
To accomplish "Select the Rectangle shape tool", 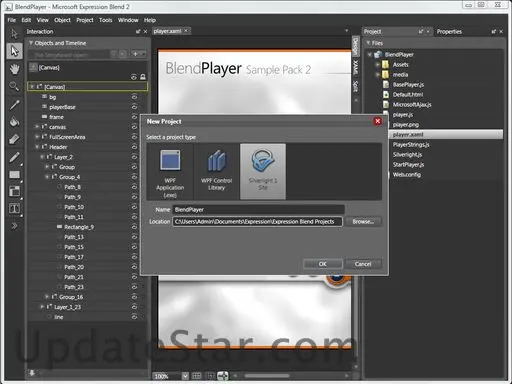I will coord(14,175).
